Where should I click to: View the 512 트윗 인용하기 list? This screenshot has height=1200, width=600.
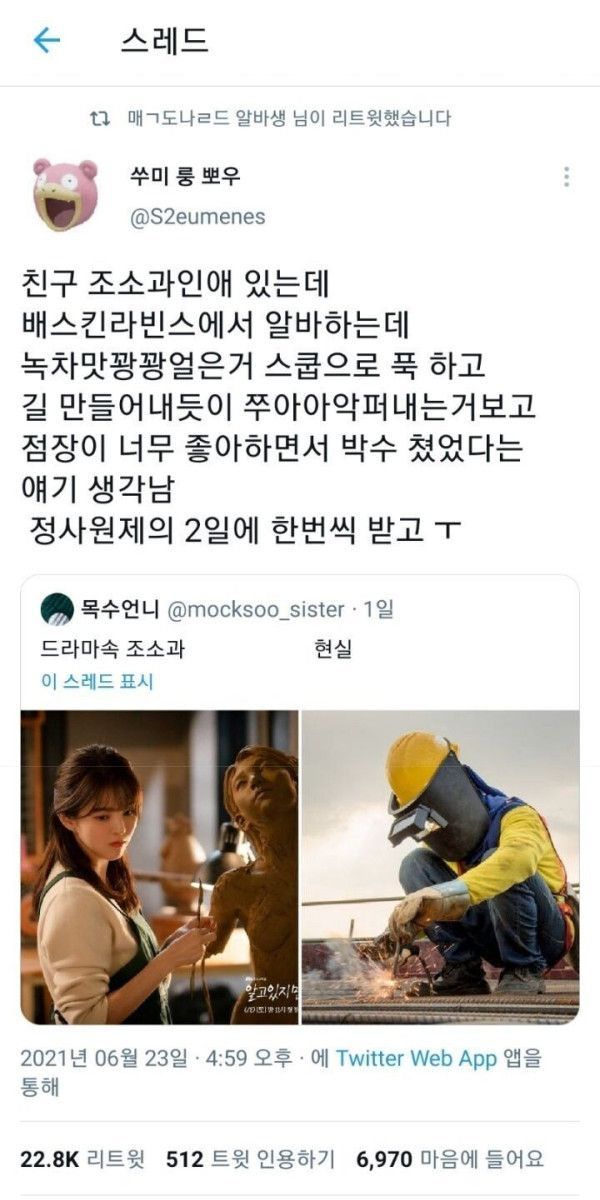[x=253, y=1159]
